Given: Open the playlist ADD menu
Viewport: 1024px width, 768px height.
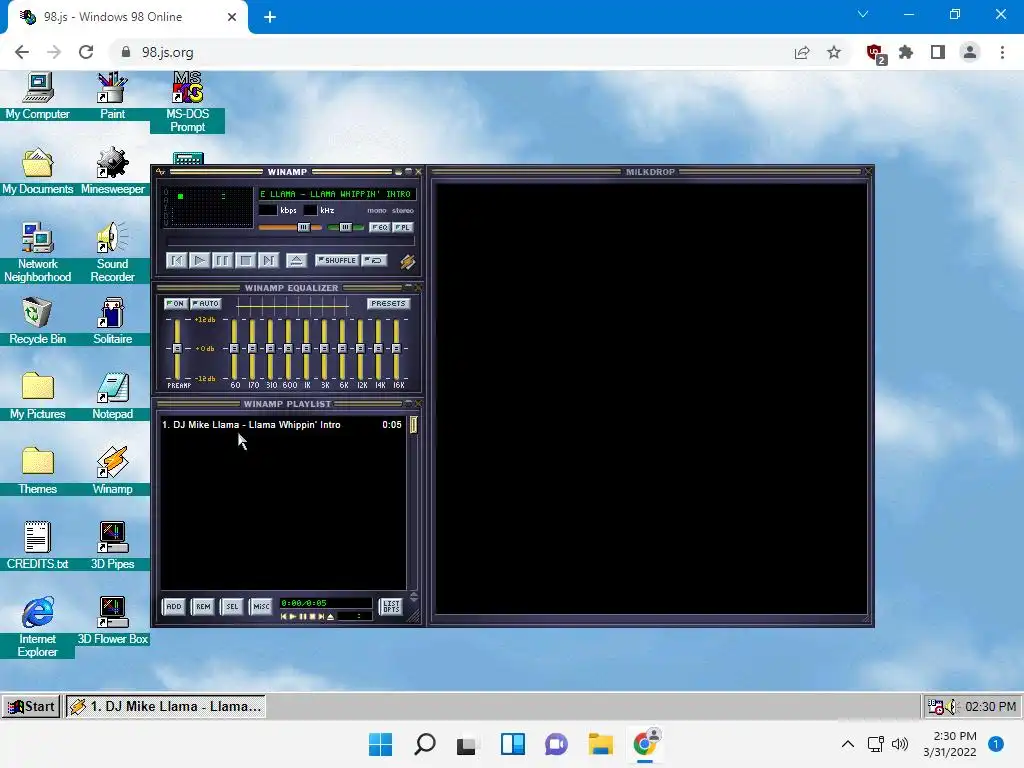Looking at the screenshot, I should point(174,607).
